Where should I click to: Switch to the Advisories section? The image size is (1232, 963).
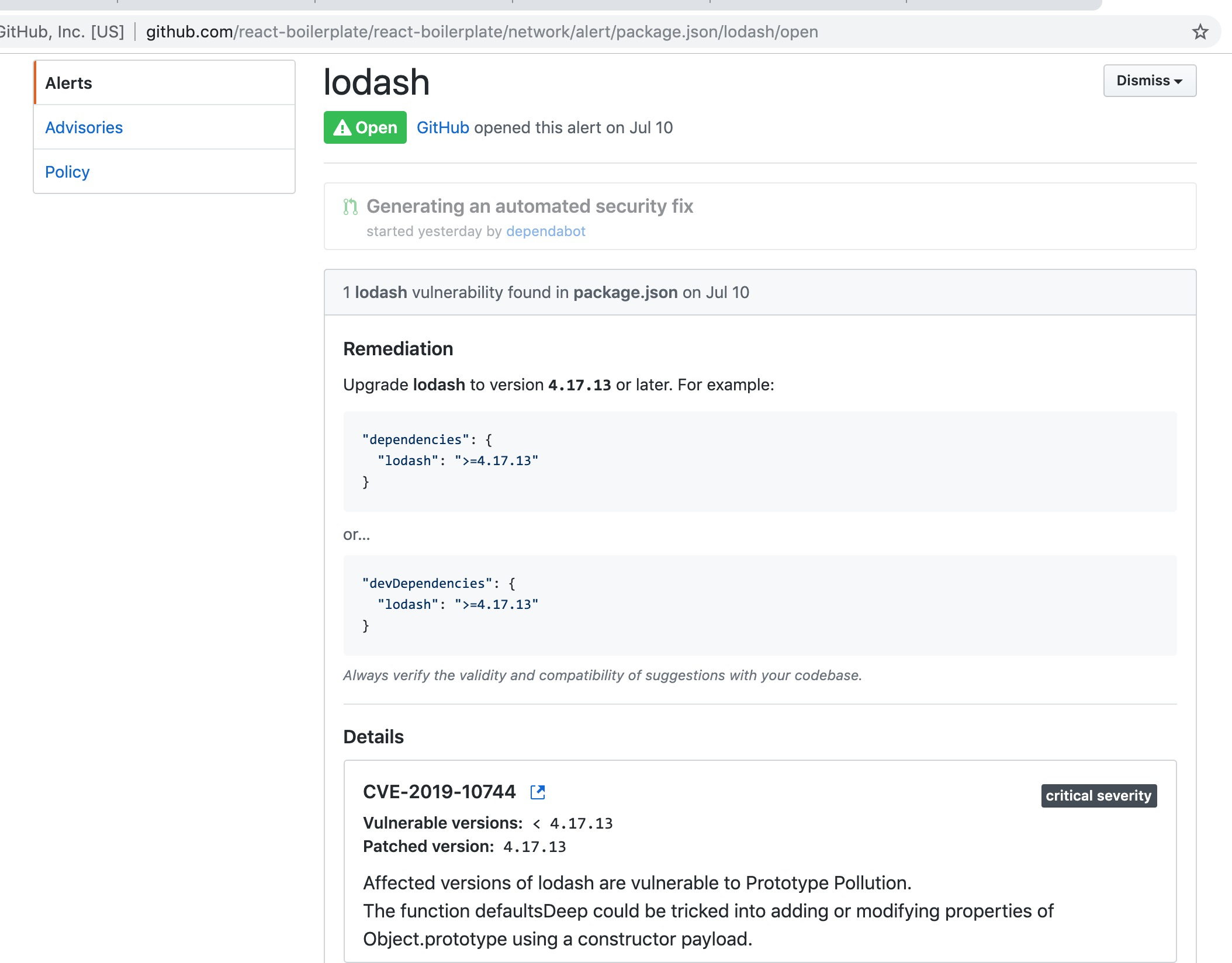click(x=84, y=127)
